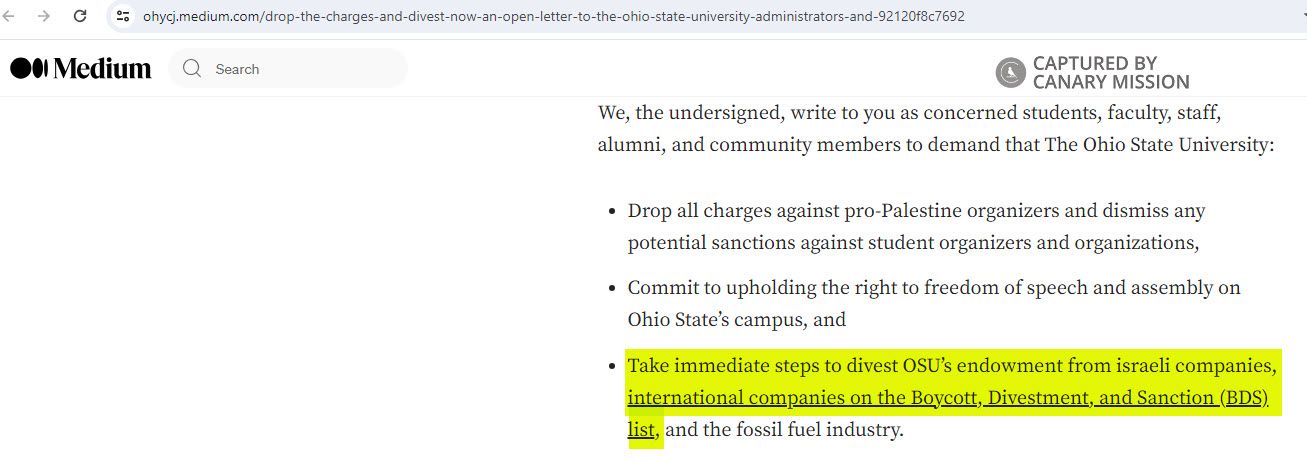Open Medium home via the Medium wordmark
1307x463 pixels.
tap(102, 68)
